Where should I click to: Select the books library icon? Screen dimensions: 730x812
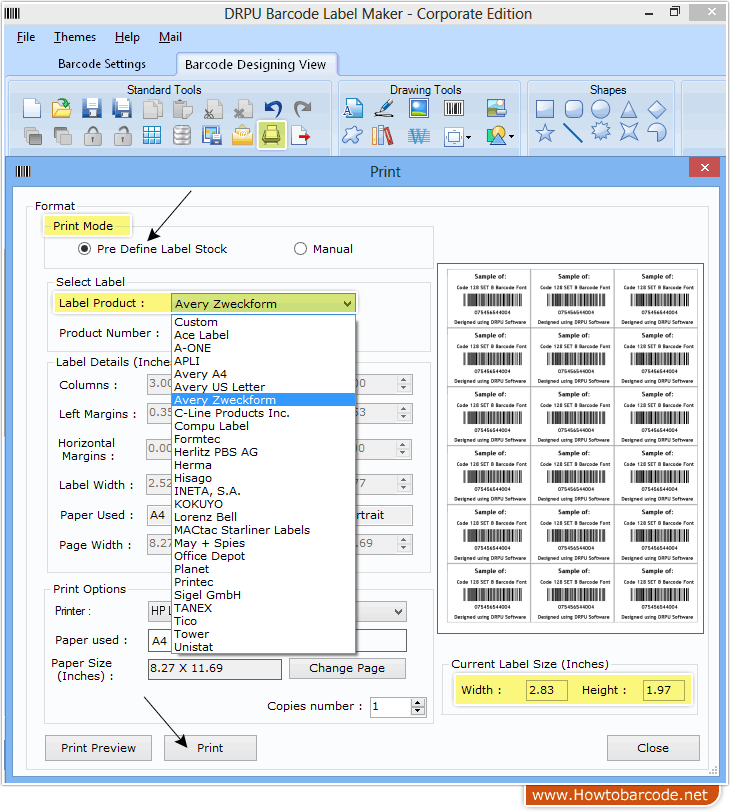[383, 136]
